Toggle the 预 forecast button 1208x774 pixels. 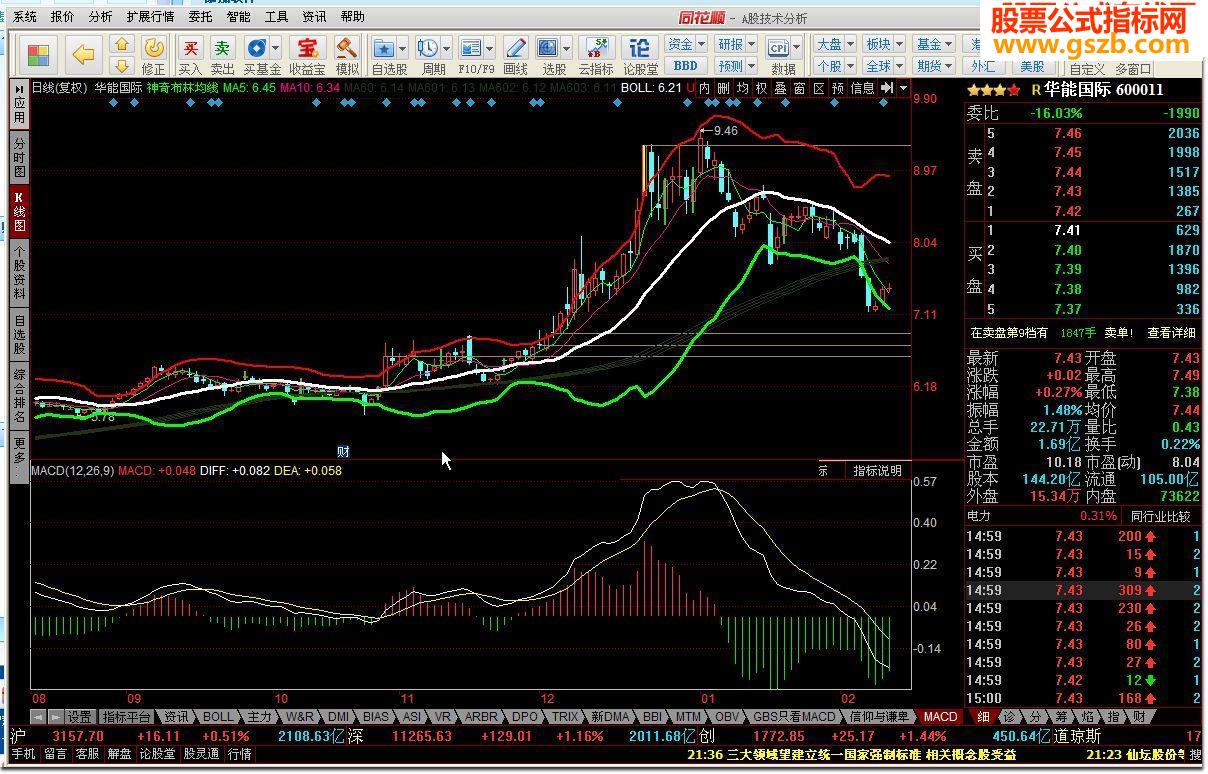pos(838,88)
